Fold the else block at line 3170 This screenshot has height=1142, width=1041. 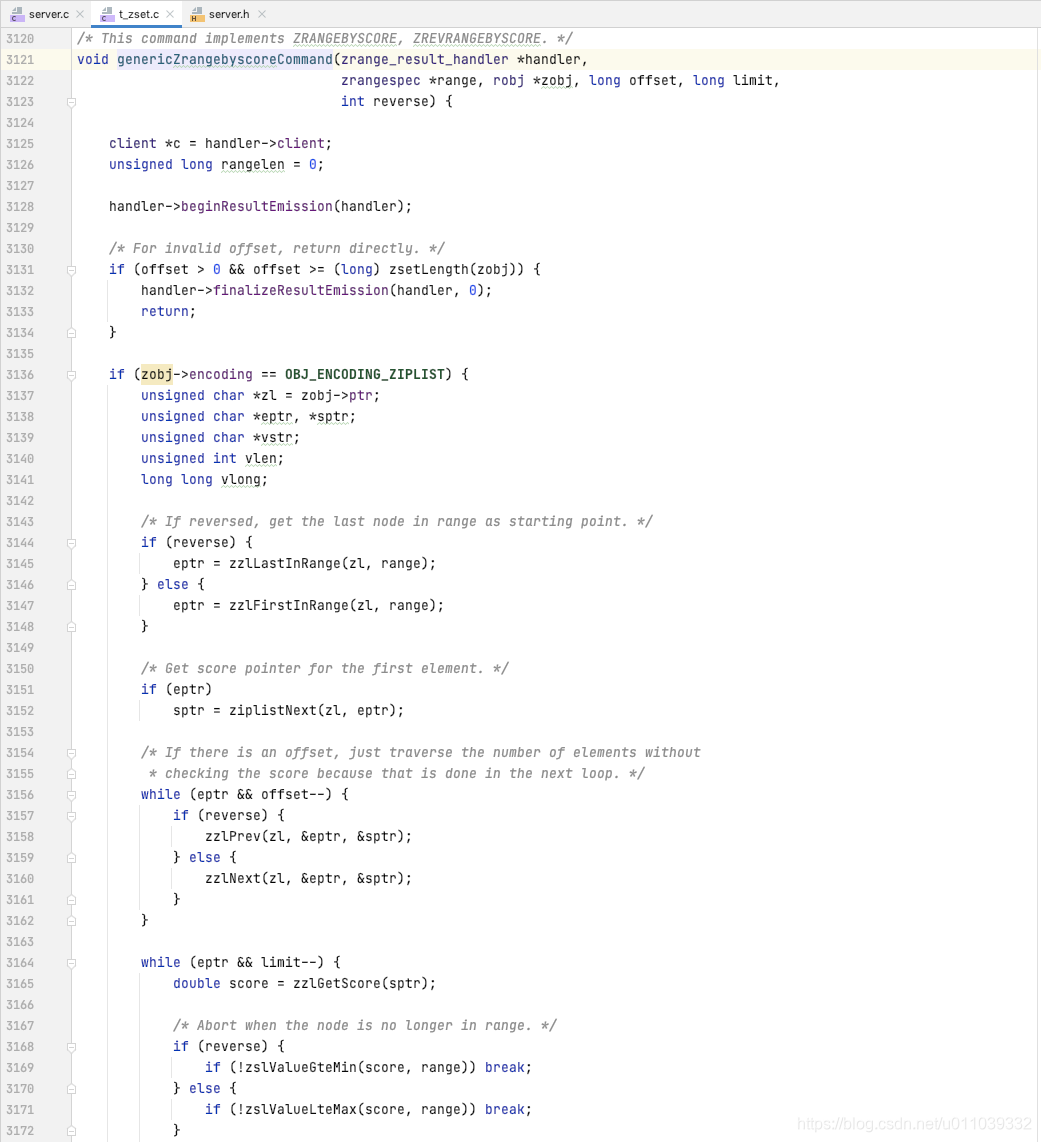click(71, 1089)
